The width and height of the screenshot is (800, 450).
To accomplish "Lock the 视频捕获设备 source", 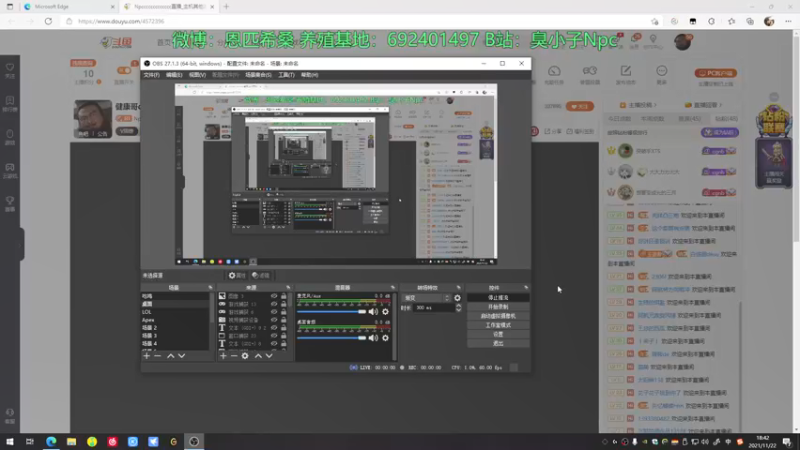I will point(284,320).
